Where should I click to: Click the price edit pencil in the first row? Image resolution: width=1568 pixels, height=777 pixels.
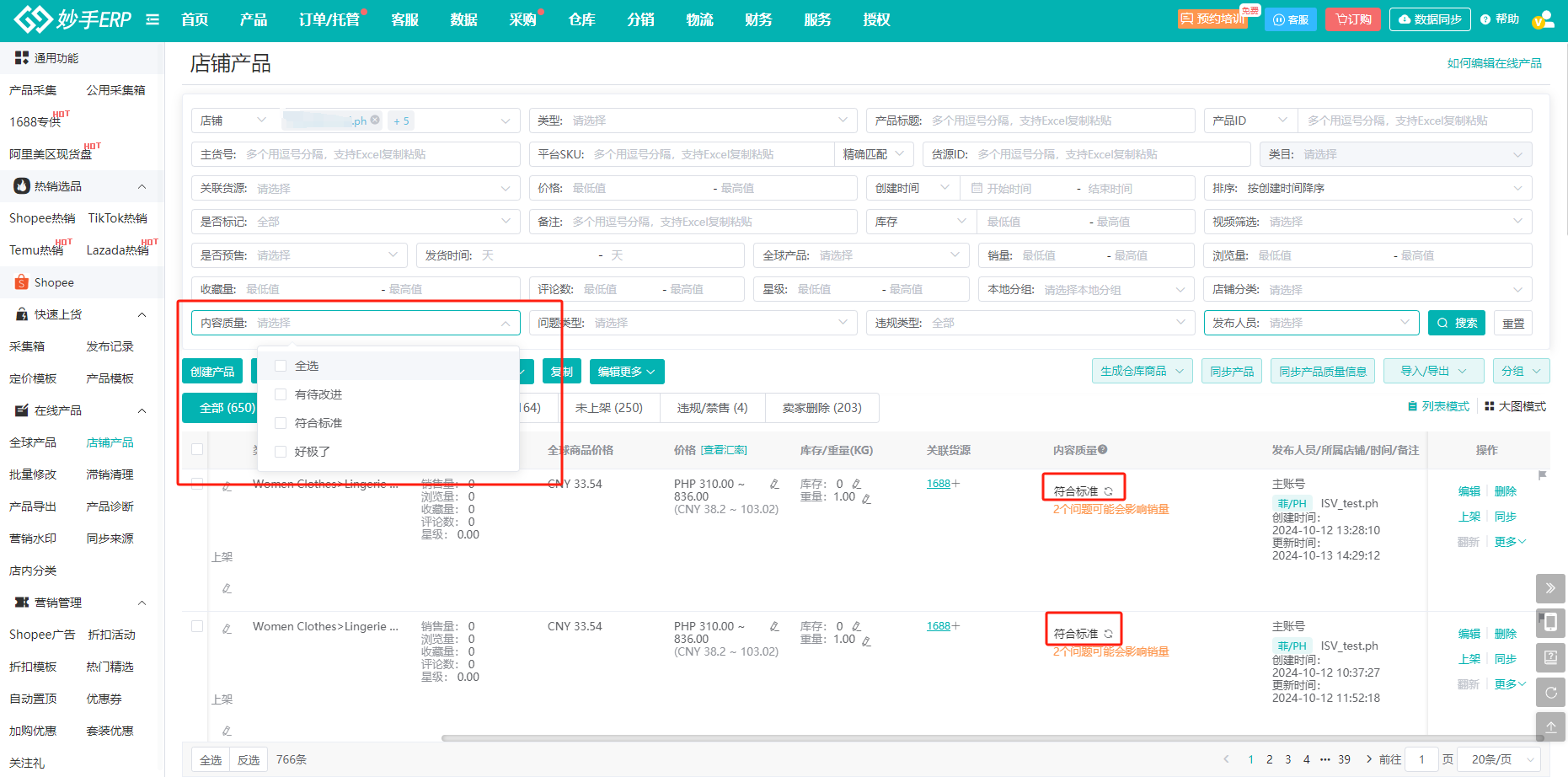point(774,484)
